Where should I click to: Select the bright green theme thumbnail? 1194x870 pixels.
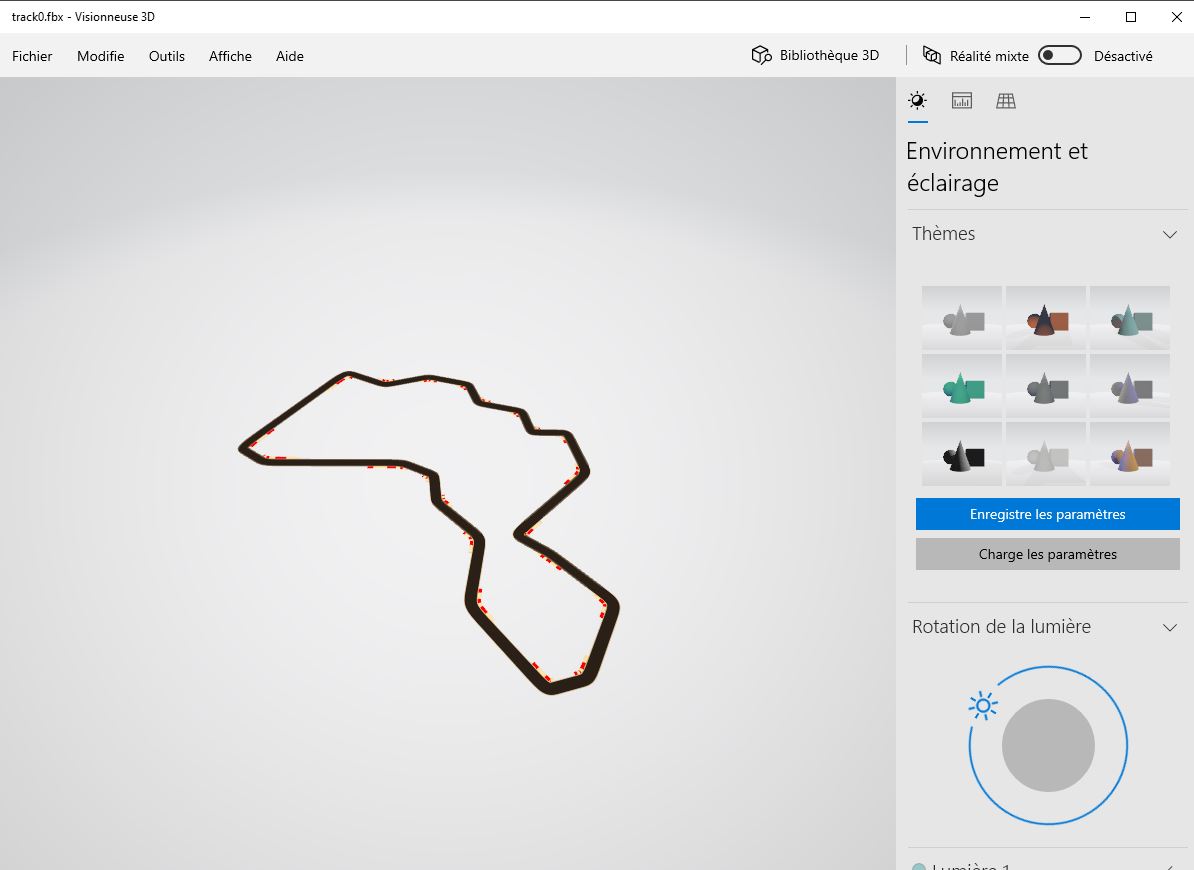962,386
